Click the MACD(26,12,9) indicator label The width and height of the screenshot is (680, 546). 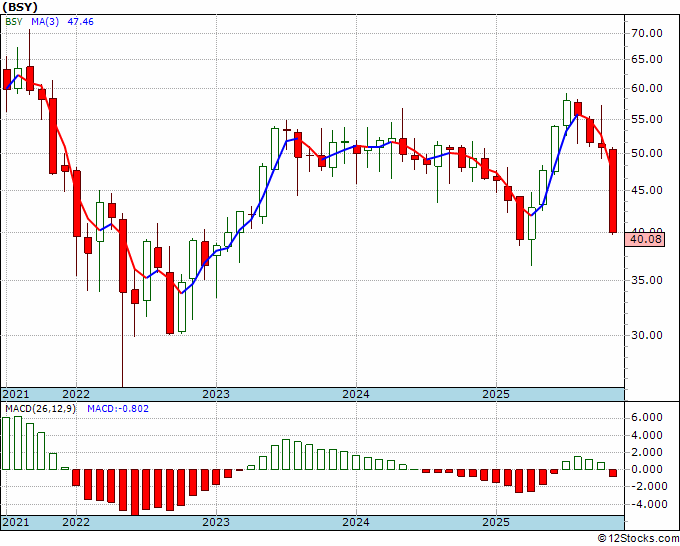[x=40, y=409]
